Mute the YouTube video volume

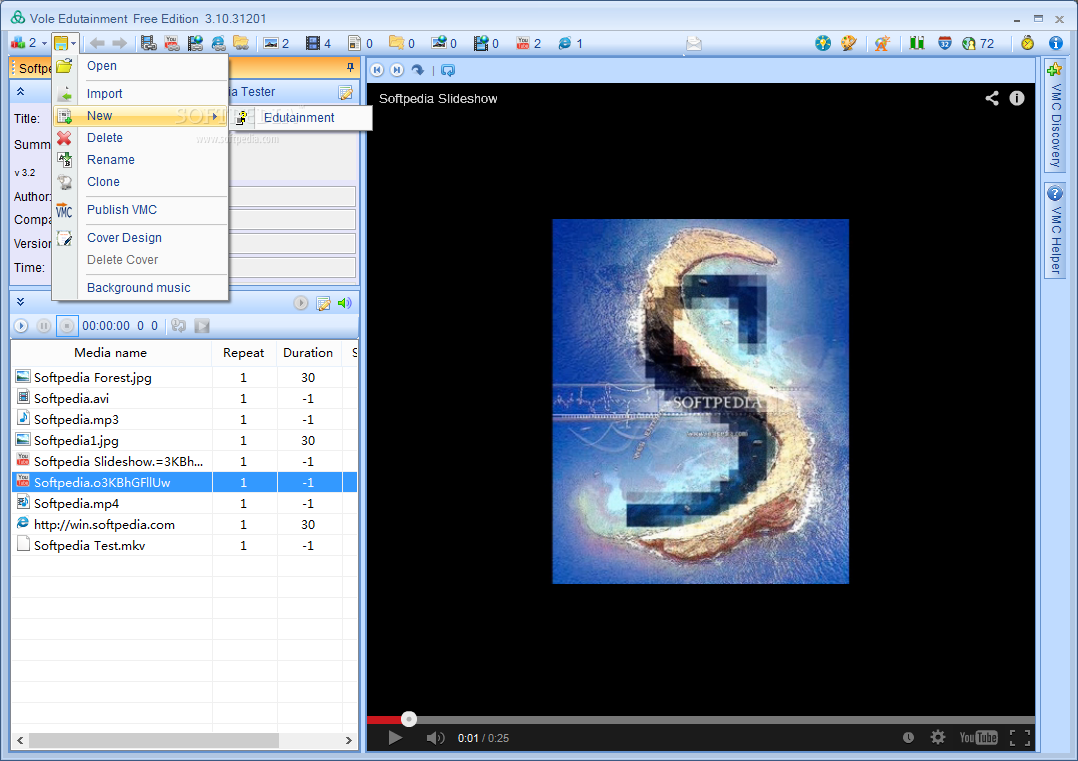[x=435, y=738]
